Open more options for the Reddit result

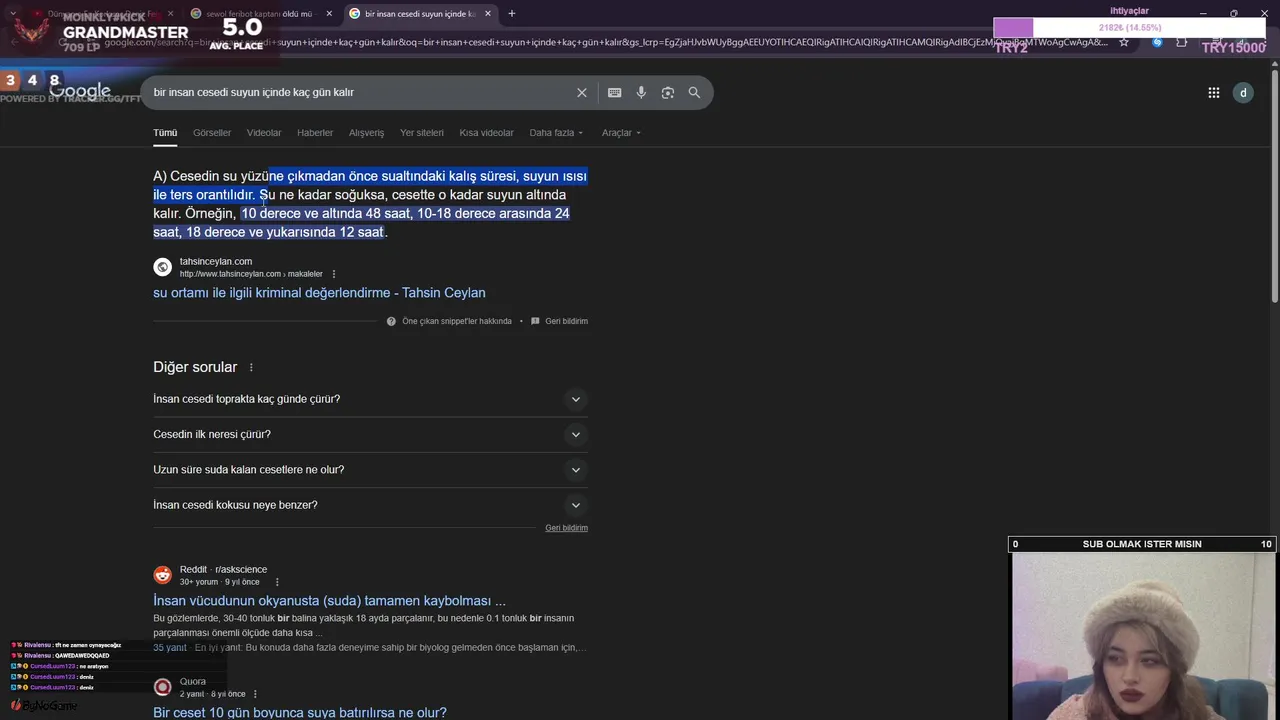click(x=277, y=582)
